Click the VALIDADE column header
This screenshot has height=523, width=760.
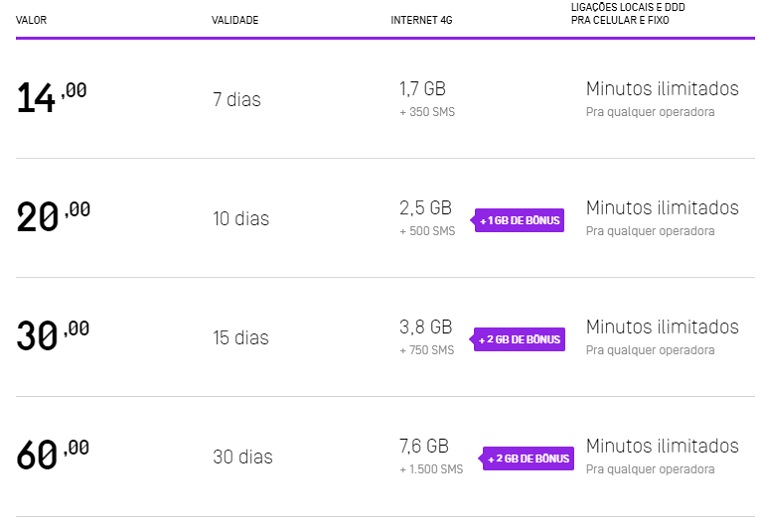(x=235, y=20)
